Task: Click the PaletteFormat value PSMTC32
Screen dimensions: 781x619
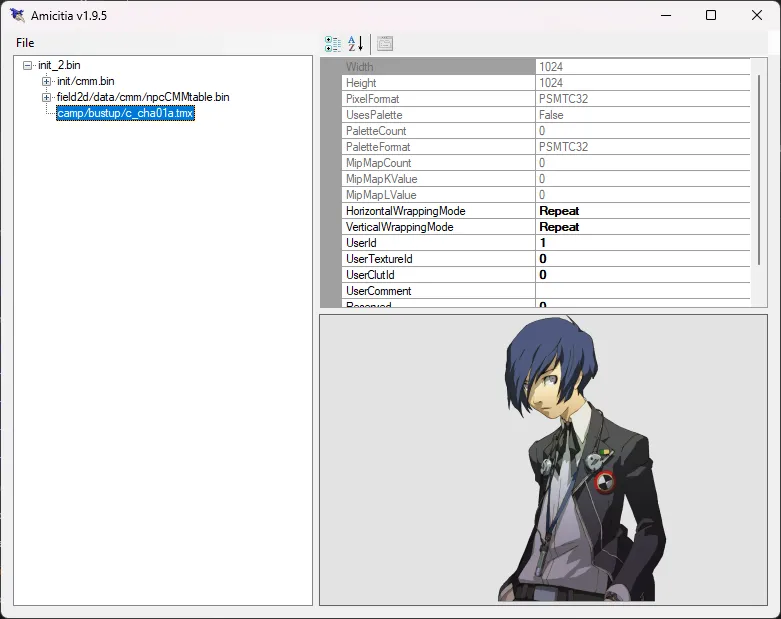Action: click(563, 146)
